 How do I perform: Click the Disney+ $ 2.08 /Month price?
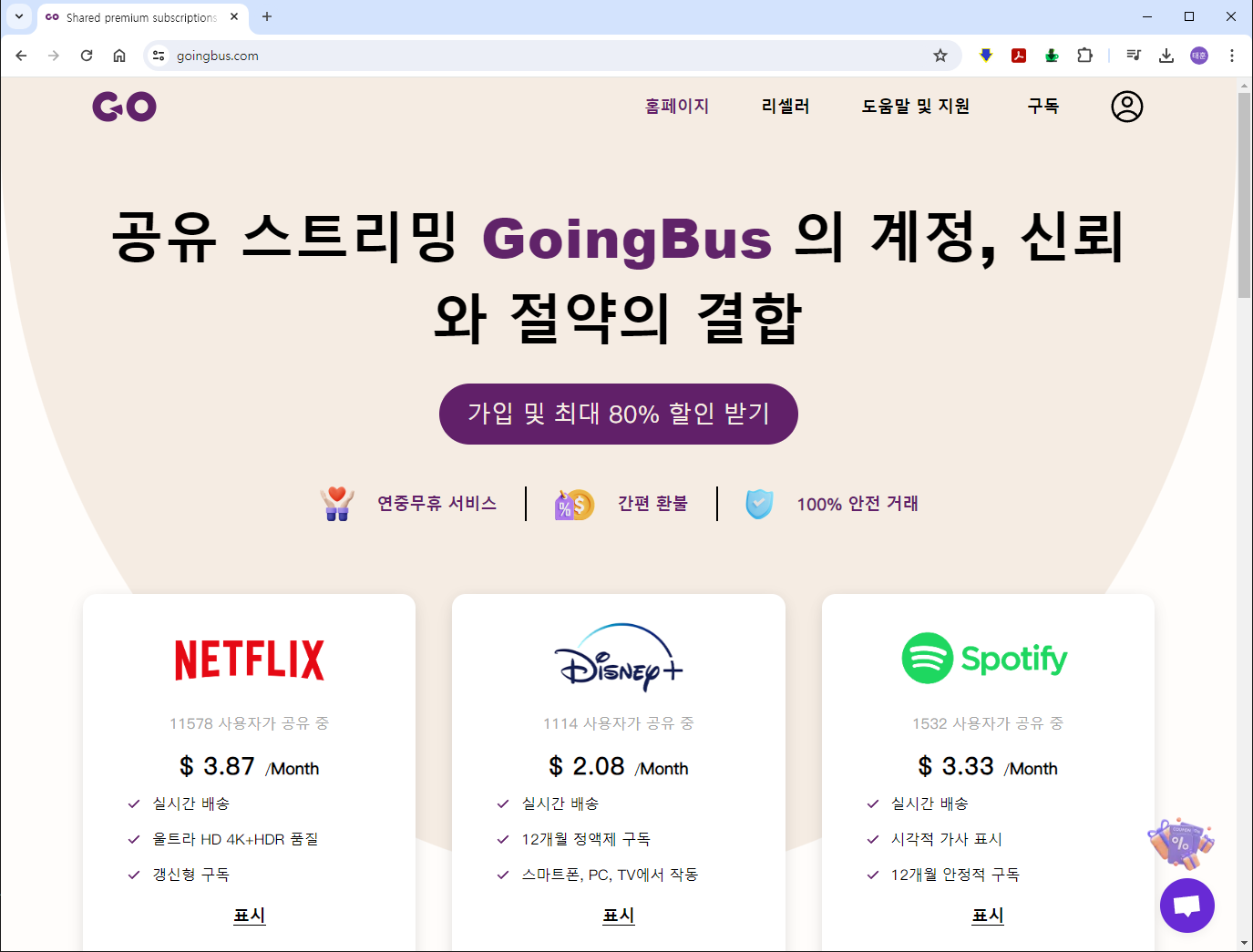619,767
